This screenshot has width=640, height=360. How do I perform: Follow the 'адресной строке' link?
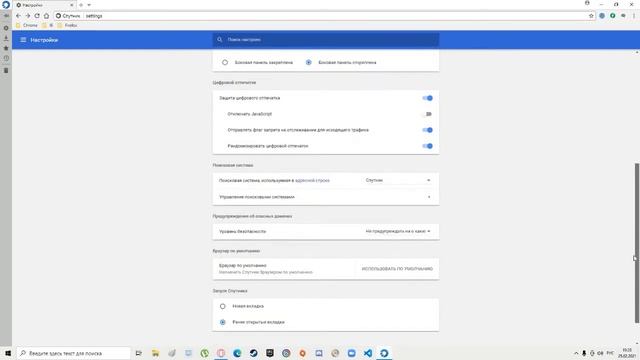(312, 180)
